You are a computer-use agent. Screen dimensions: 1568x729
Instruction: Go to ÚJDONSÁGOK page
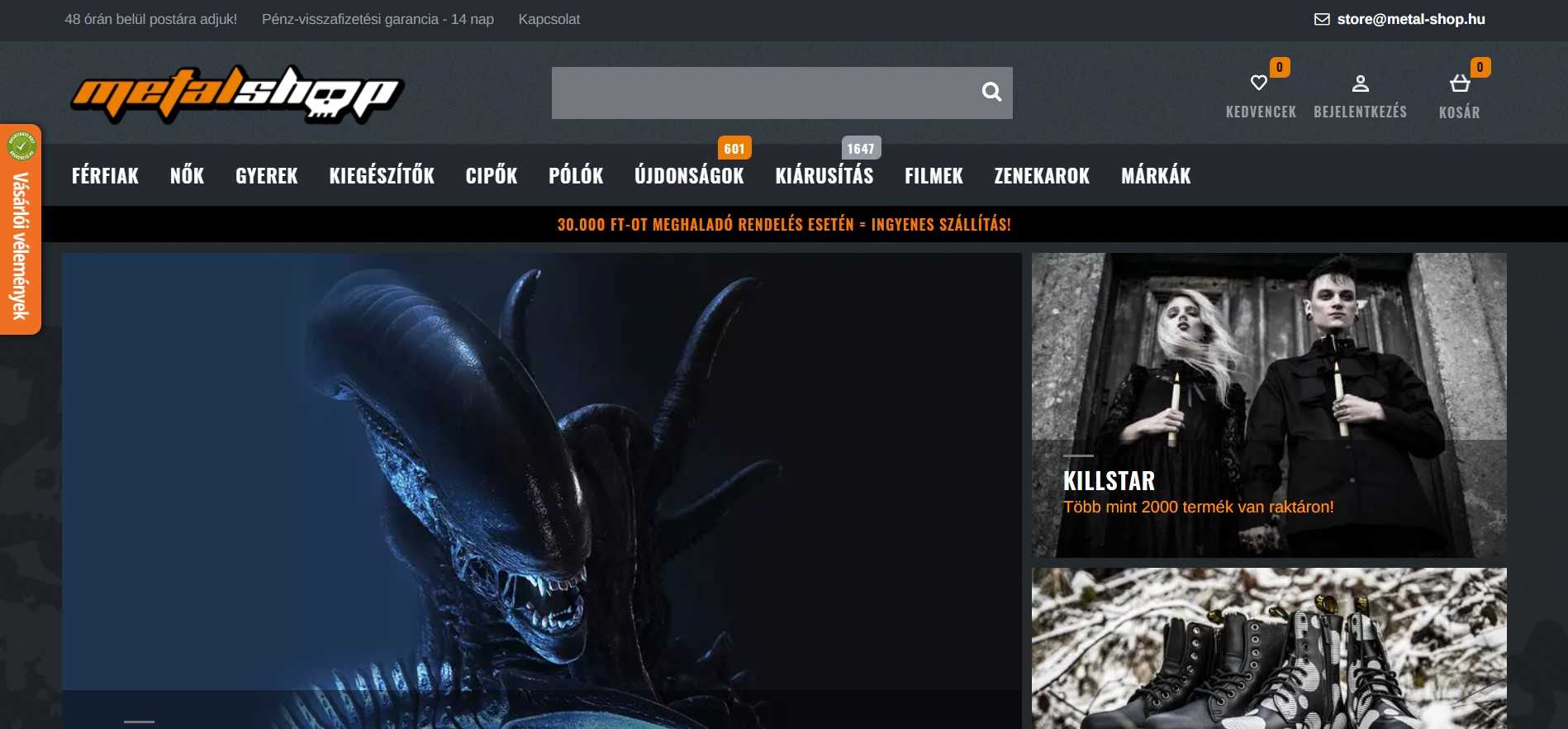click(x=689, y=175)
